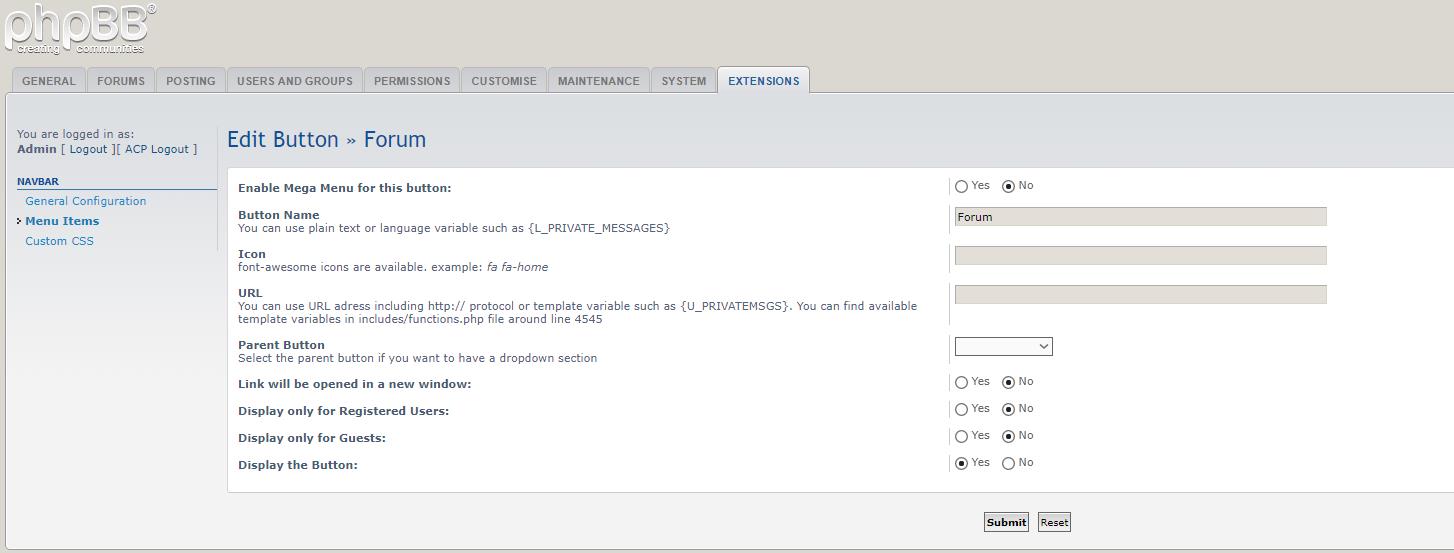Viewport: 1454px width, 553px height.
Task: Focus the Button Name field
Action: coord(1141,217)
